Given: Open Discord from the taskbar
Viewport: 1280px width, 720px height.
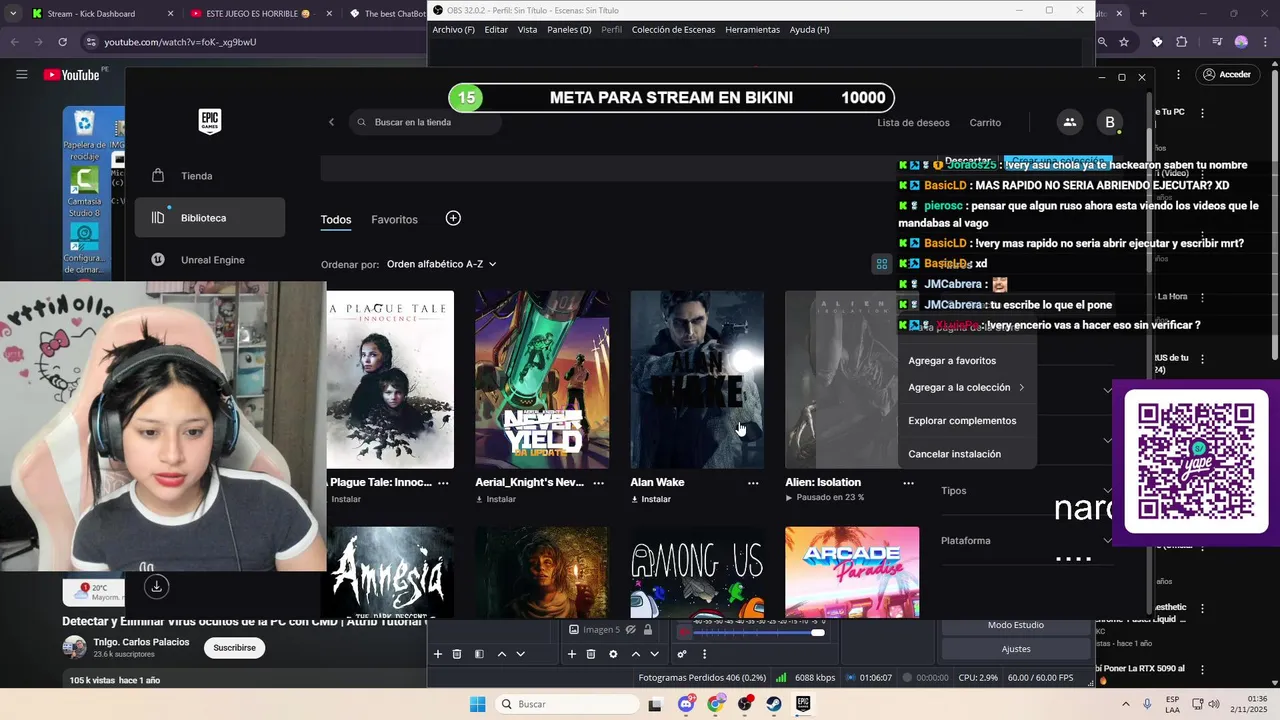Looking at the screenshot, I should click(x=686, y=704).
